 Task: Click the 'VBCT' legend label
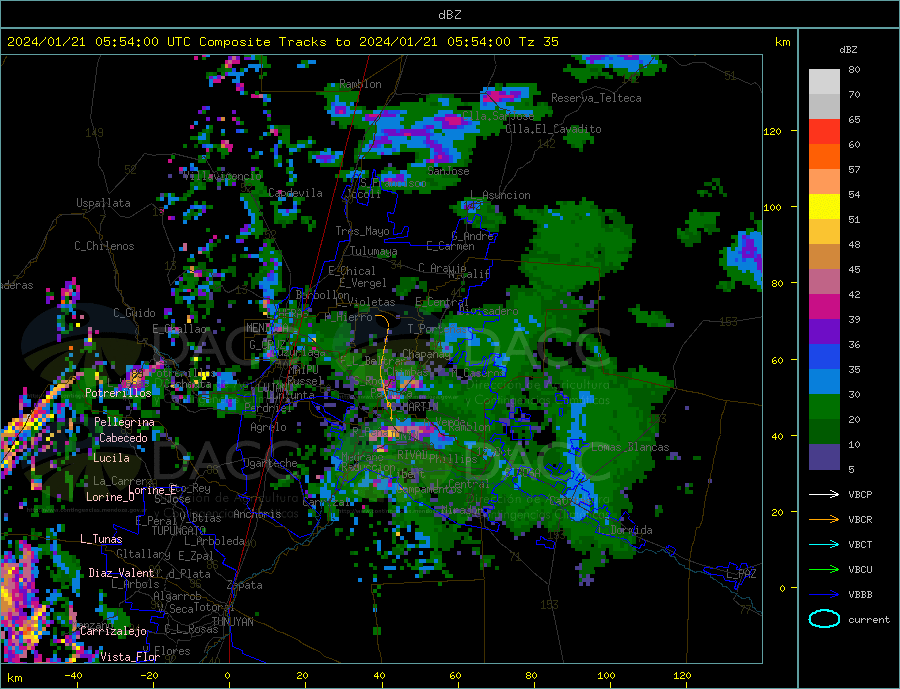(860, 544)
